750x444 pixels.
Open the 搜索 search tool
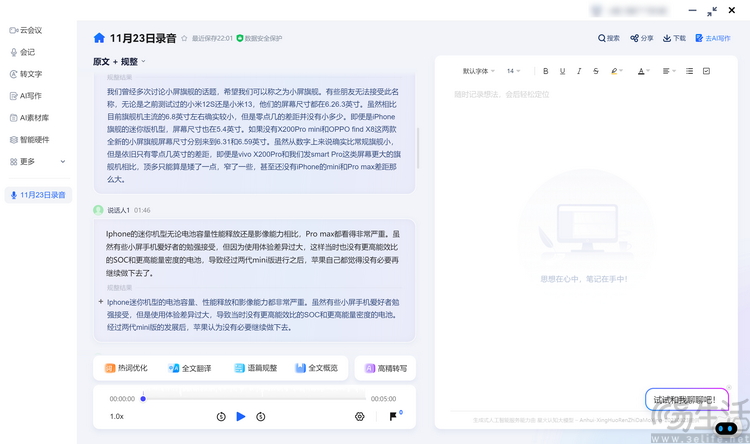point(608,38)
